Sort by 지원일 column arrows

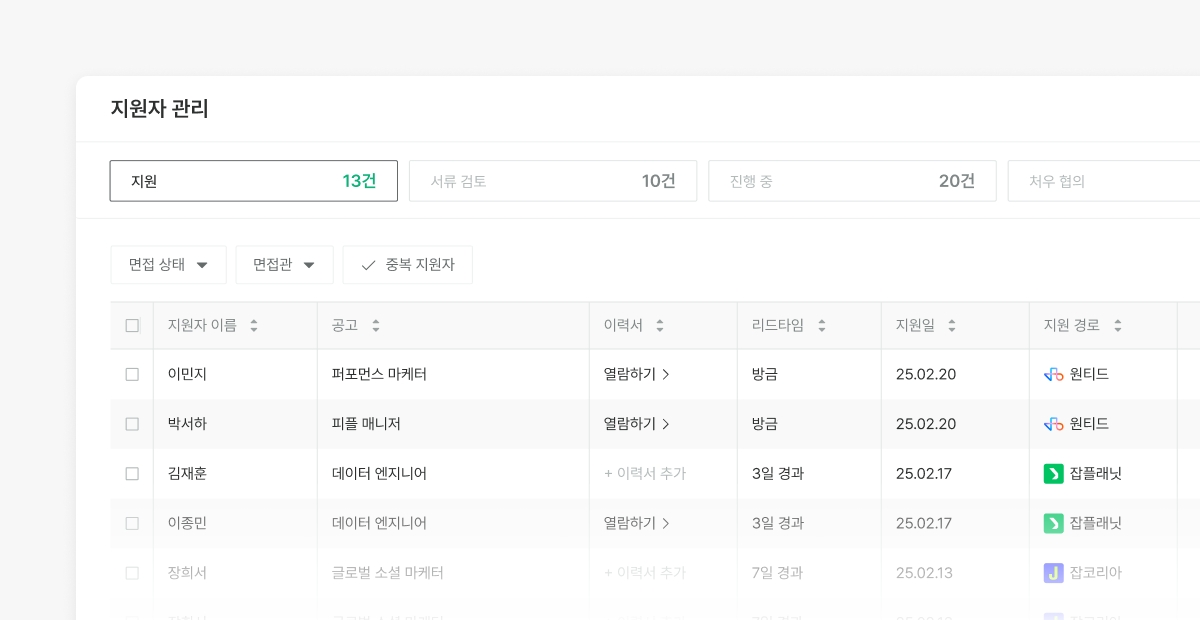952,326
